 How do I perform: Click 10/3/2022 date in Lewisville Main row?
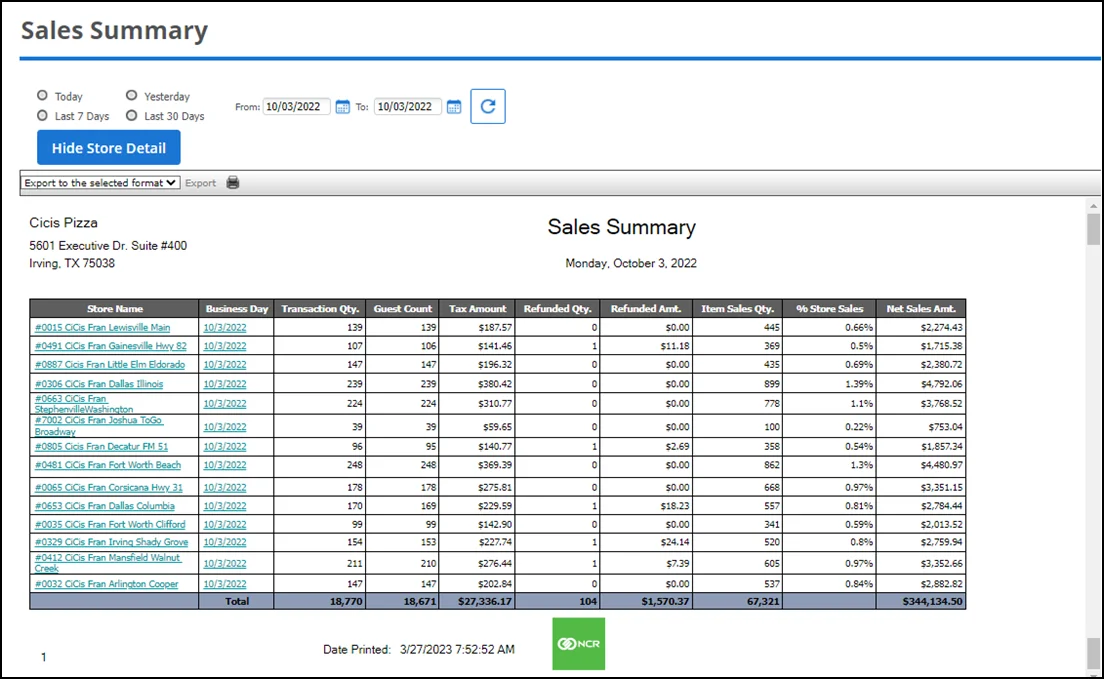click(x=225, y=328)
